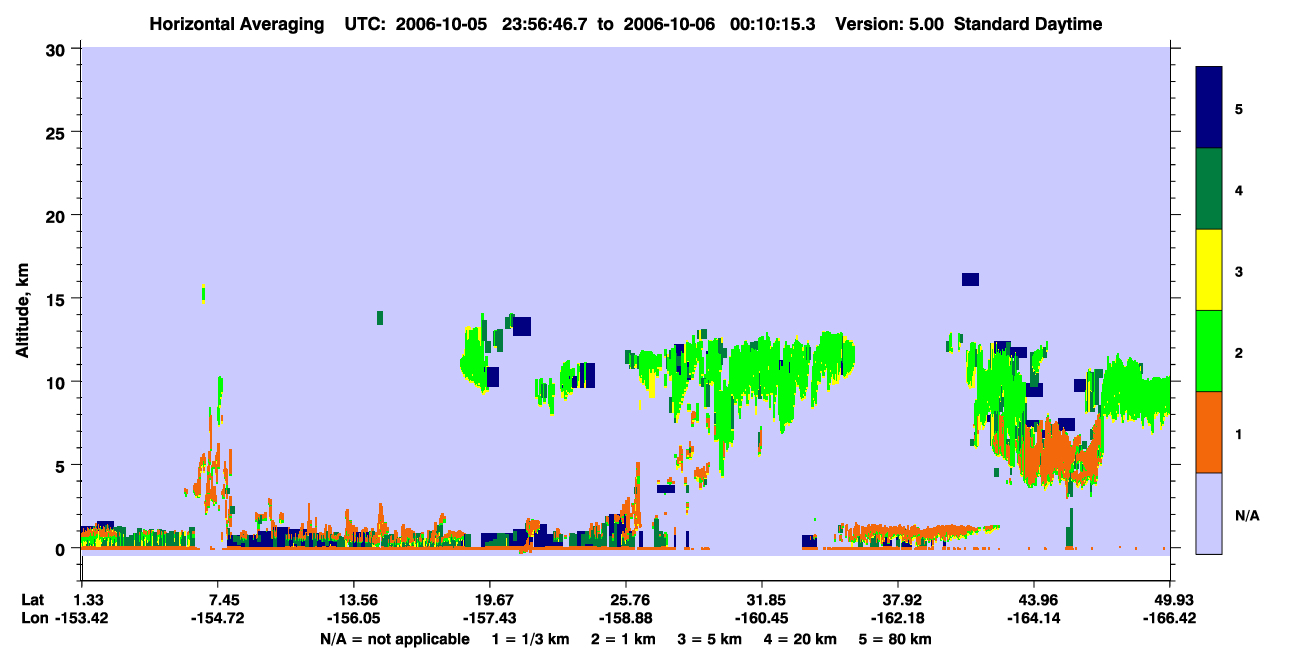1300x667 pixels.
Task: Click the '1 = 1/3 km' legend text
Action: point(531,639)
